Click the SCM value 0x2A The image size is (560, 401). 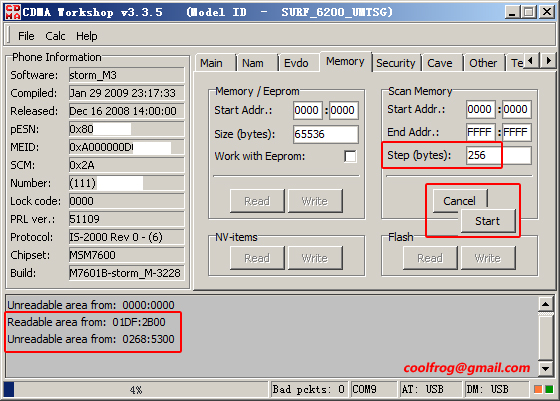pyautogui.click(x=126, y=165)
